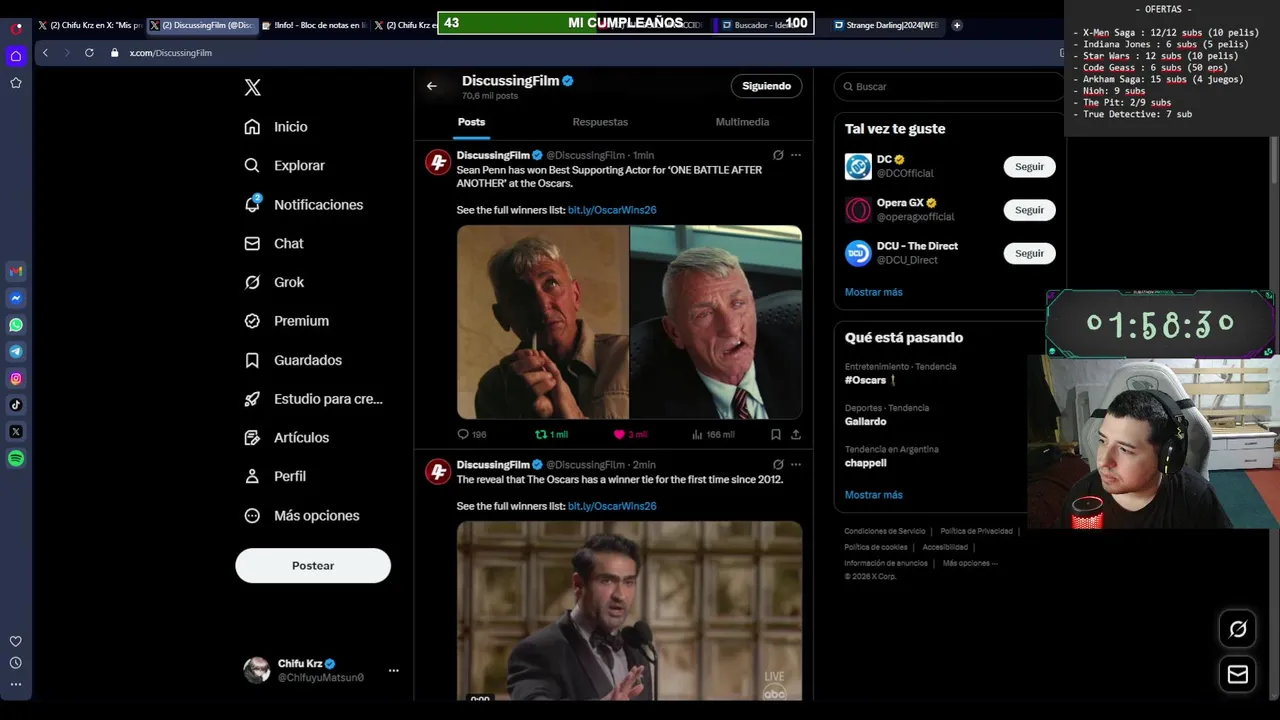Open Artículos section
The image size is (1280, 720).
click(x=287, y=438)
